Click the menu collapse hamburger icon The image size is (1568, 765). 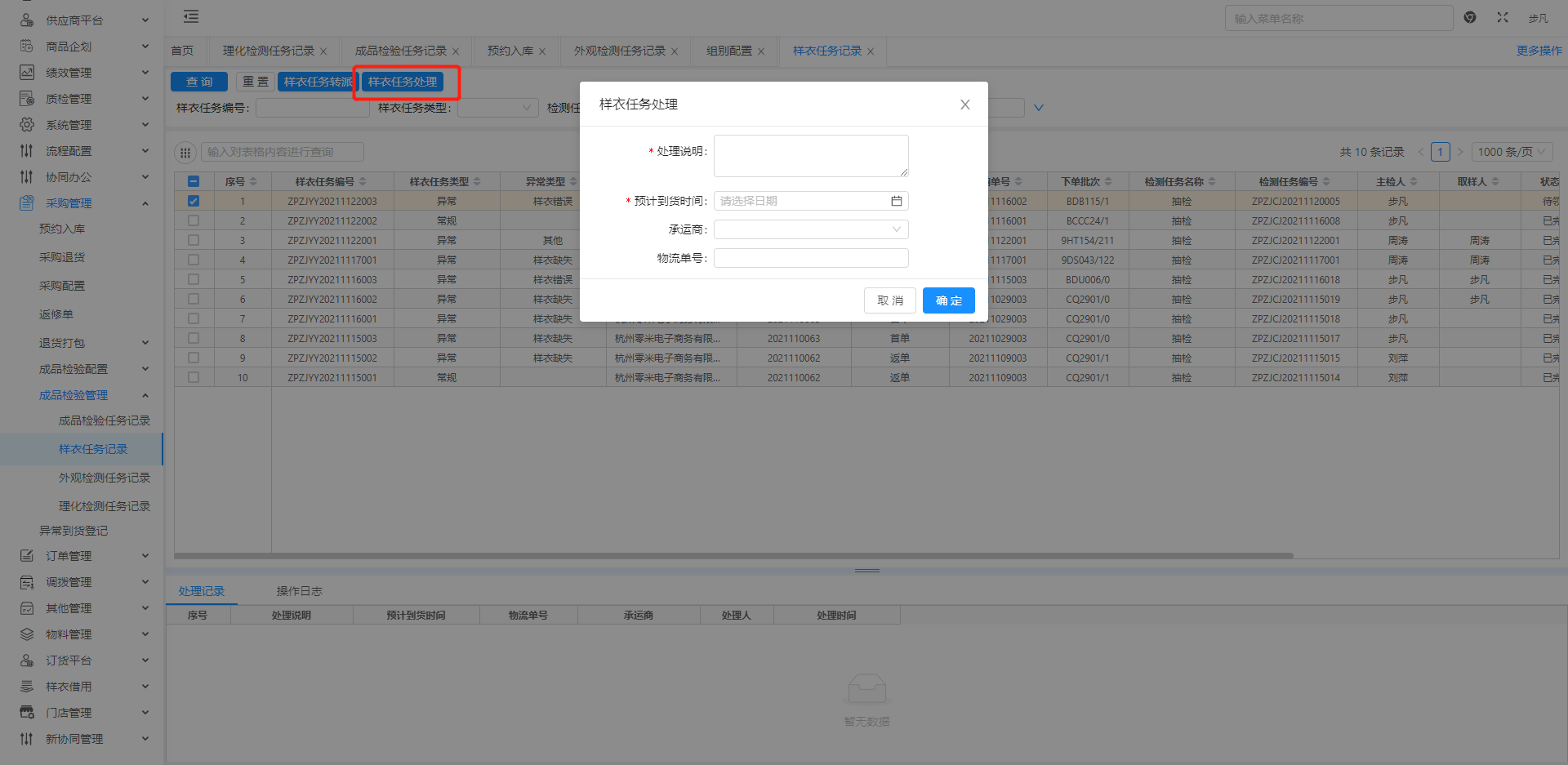tap(191, 16)
